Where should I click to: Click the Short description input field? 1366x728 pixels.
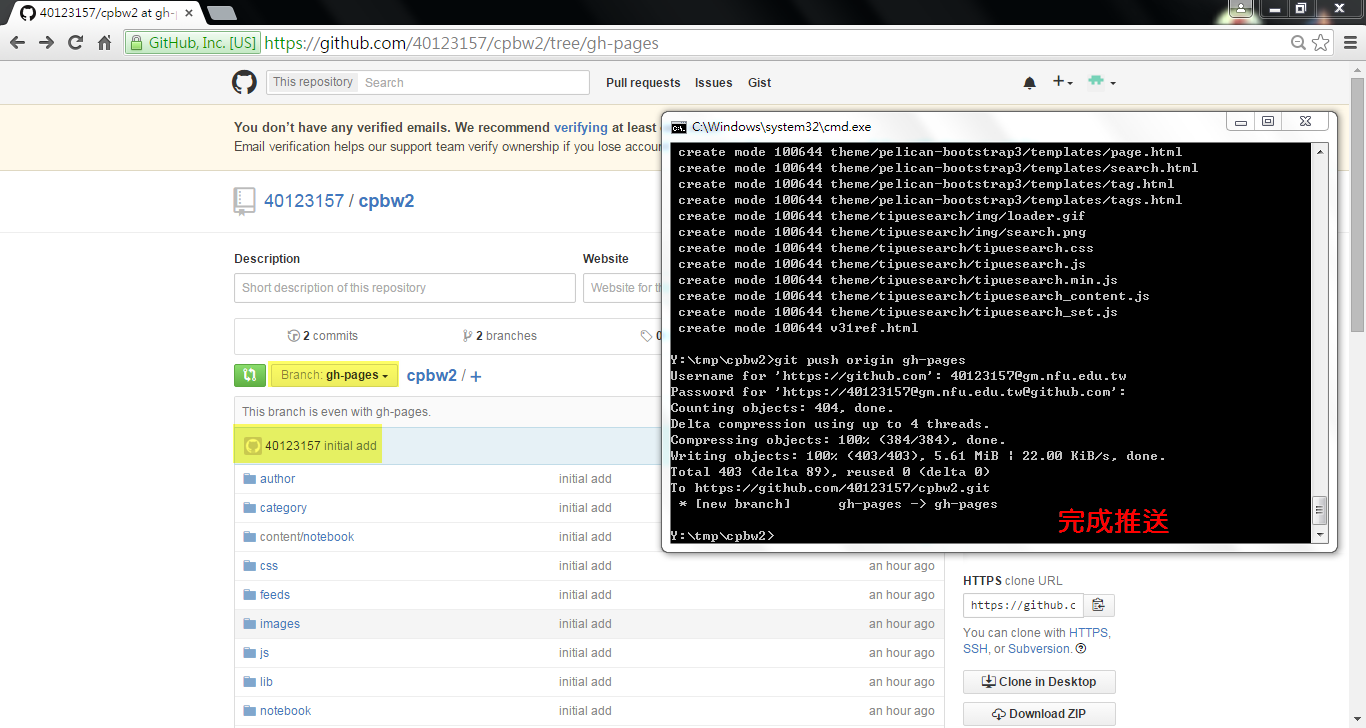coord(405,288)
